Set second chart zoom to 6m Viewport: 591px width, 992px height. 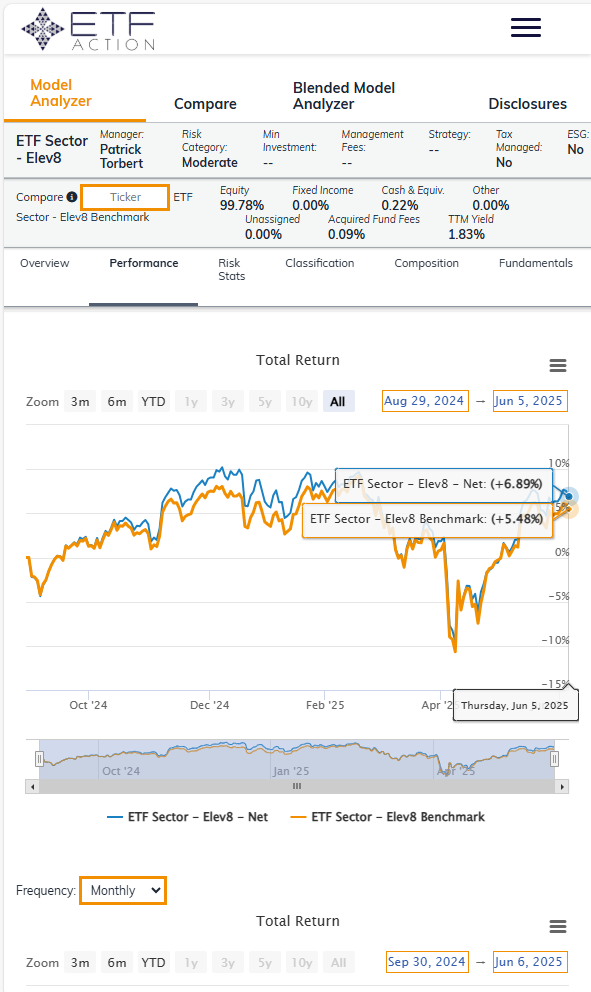tap(116, 962)
